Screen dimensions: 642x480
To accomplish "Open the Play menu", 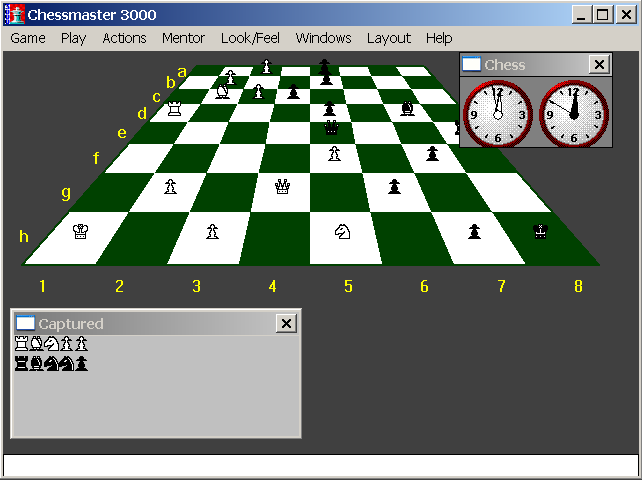I will pos(74,38).
